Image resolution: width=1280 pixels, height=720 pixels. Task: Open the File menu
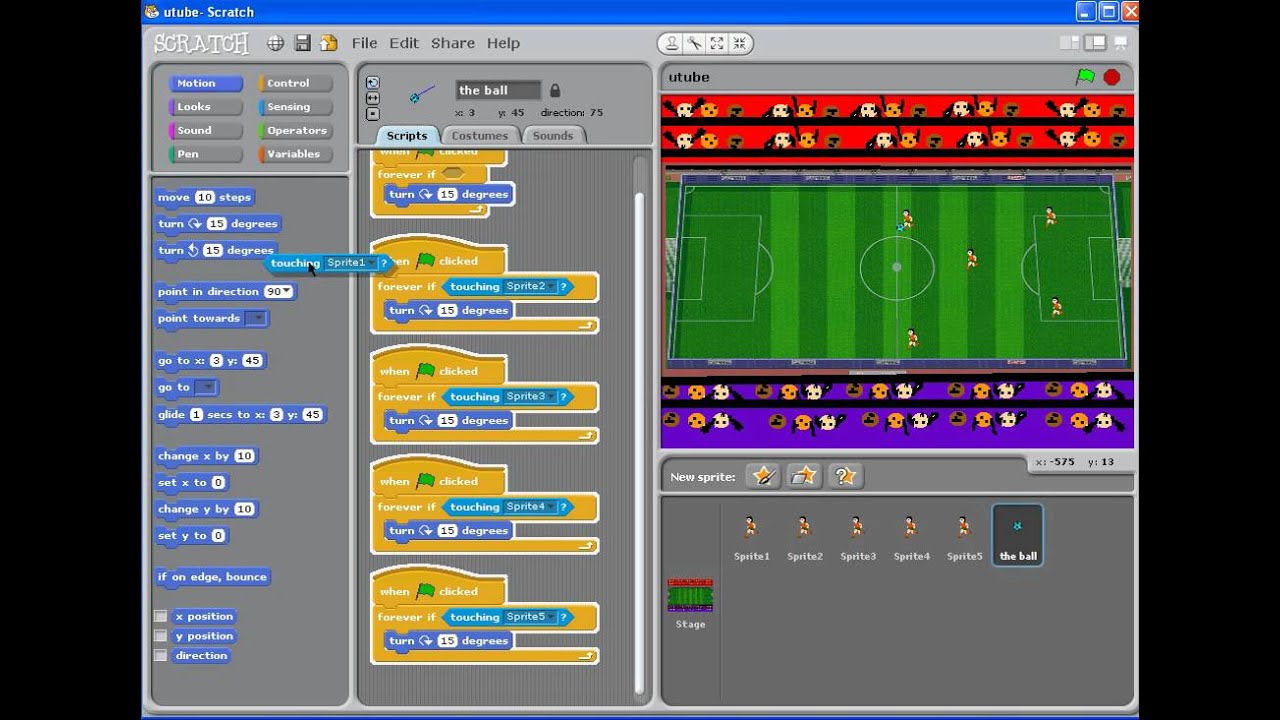(x=364, y=43)
